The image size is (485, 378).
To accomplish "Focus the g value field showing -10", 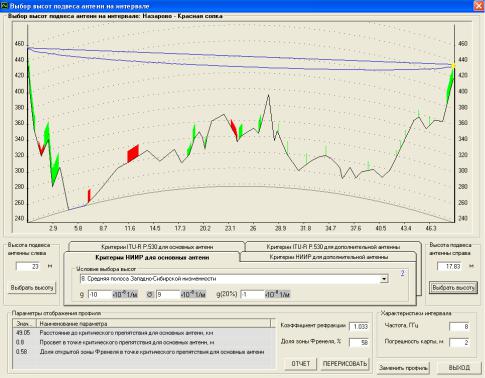I will [100, 295].
